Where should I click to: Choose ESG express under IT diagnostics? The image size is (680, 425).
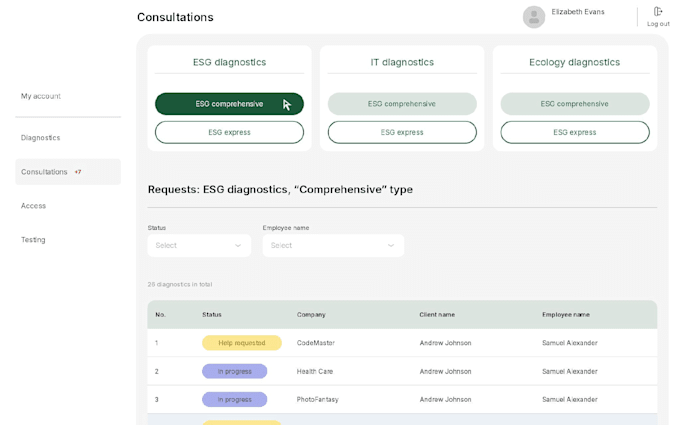click(x=402, y=132)
